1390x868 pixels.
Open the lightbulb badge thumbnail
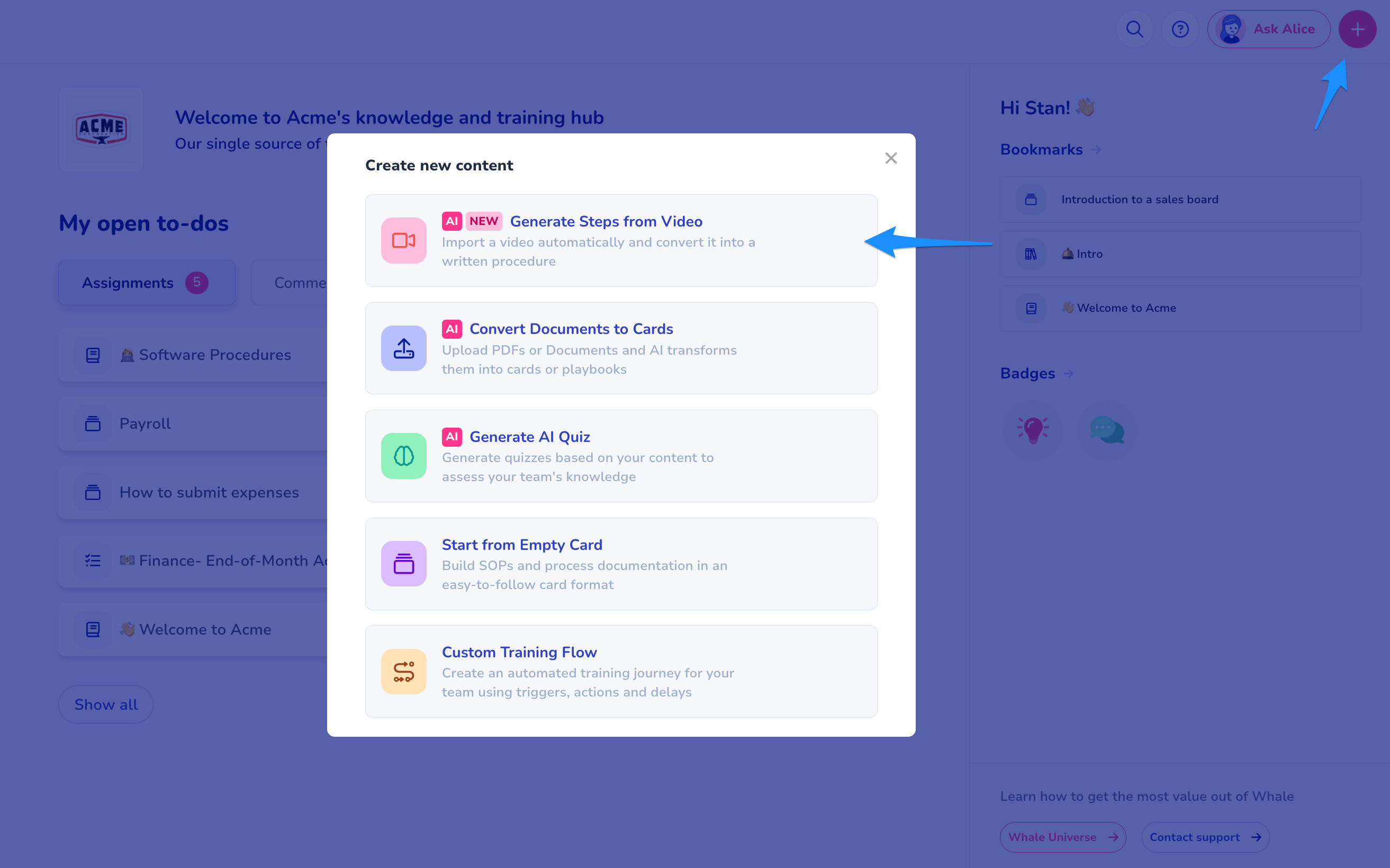[x=1033, y=430]
